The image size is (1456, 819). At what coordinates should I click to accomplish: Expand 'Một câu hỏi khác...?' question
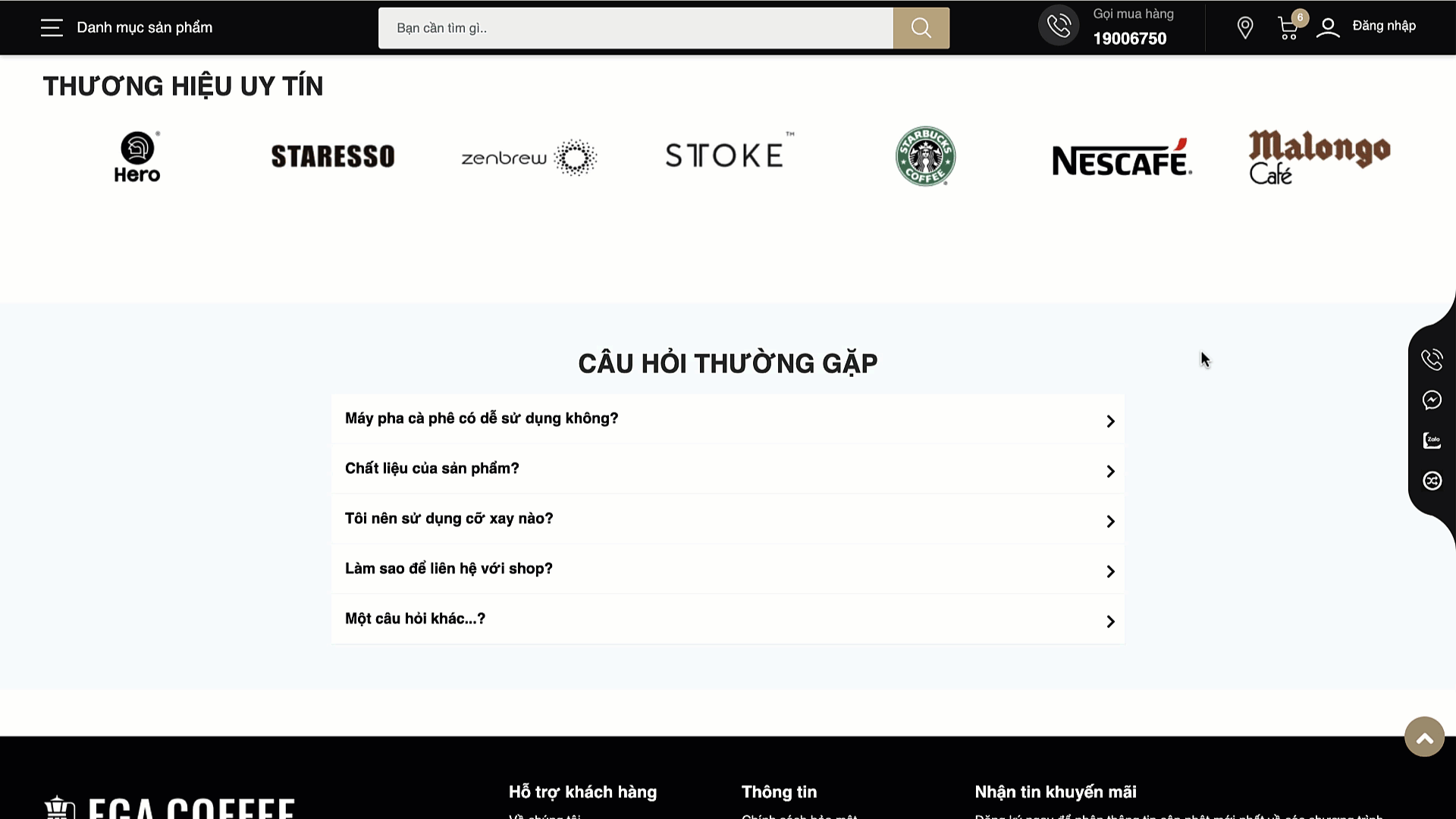(x=728, y=619)
